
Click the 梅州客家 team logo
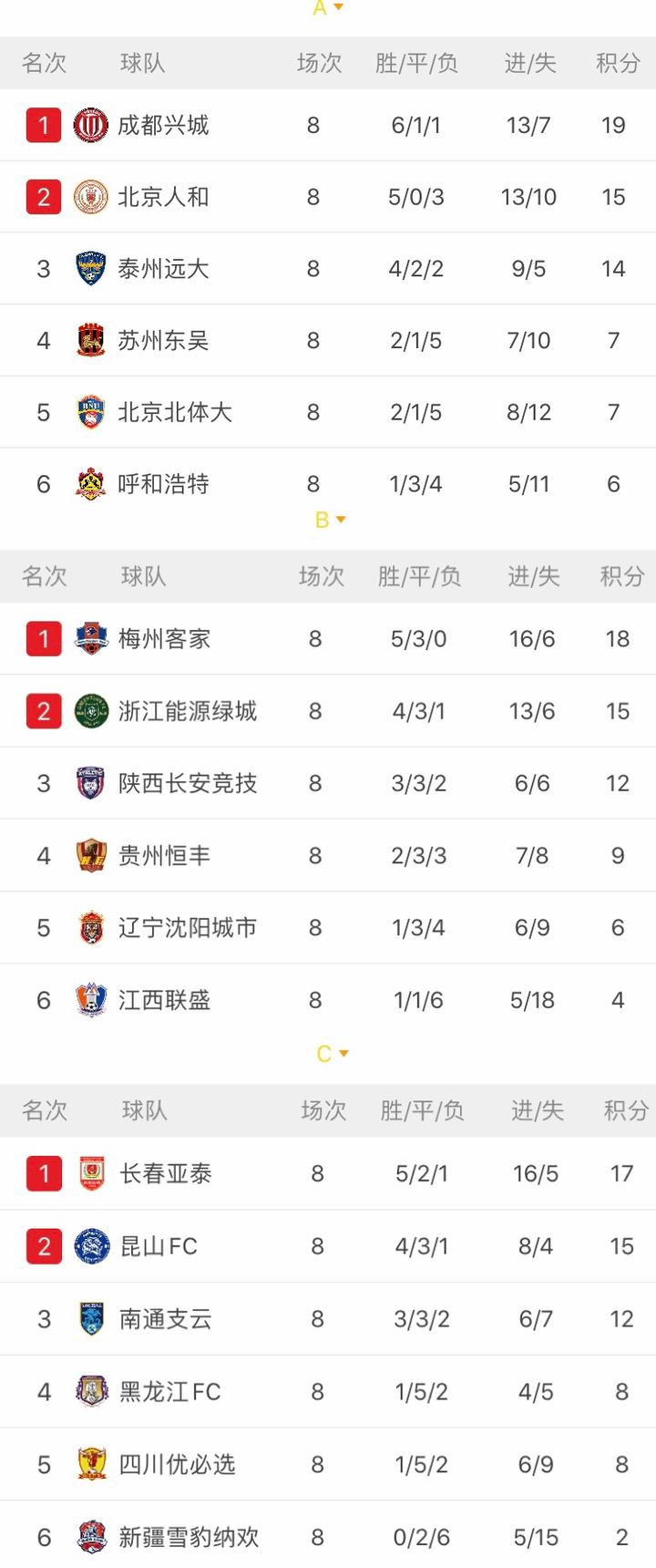[x=91, y=639]
